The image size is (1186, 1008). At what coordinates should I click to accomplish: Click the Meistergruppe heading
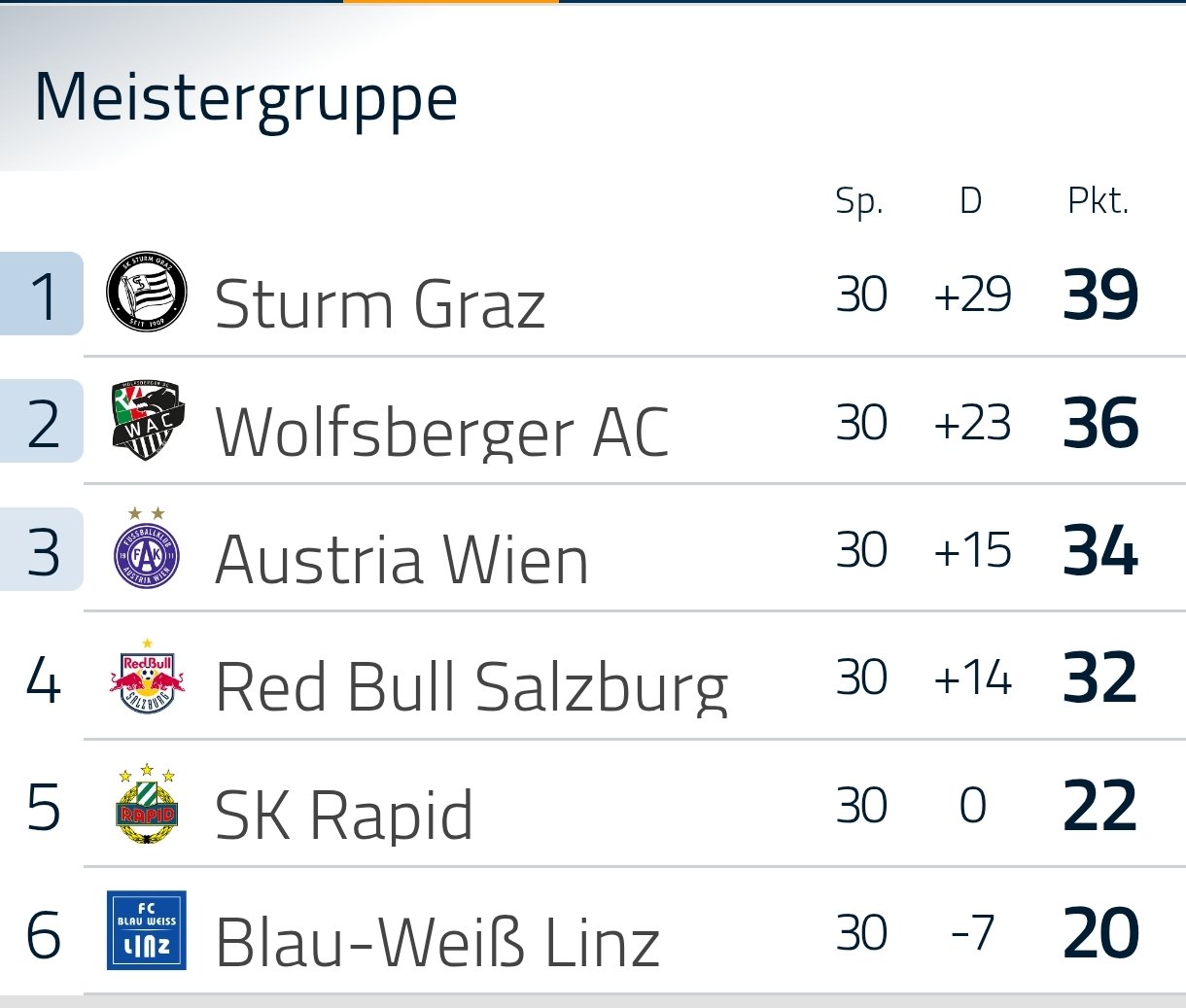tap(246, 100)
